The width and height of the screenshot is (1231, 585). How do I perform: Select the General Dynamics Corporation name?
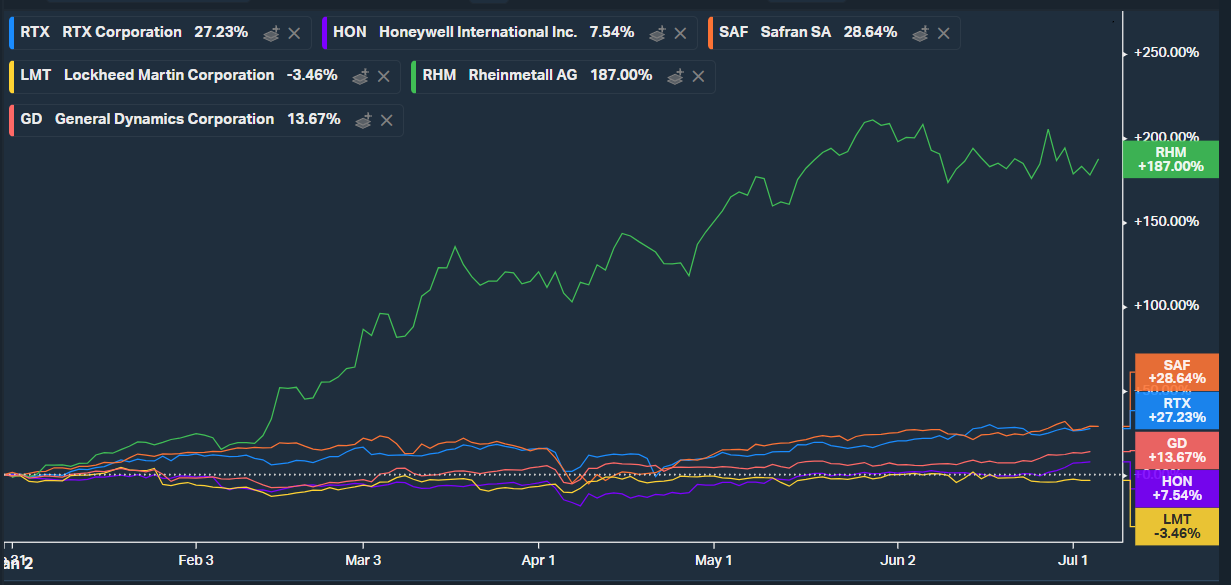click(x=164, y=119)
